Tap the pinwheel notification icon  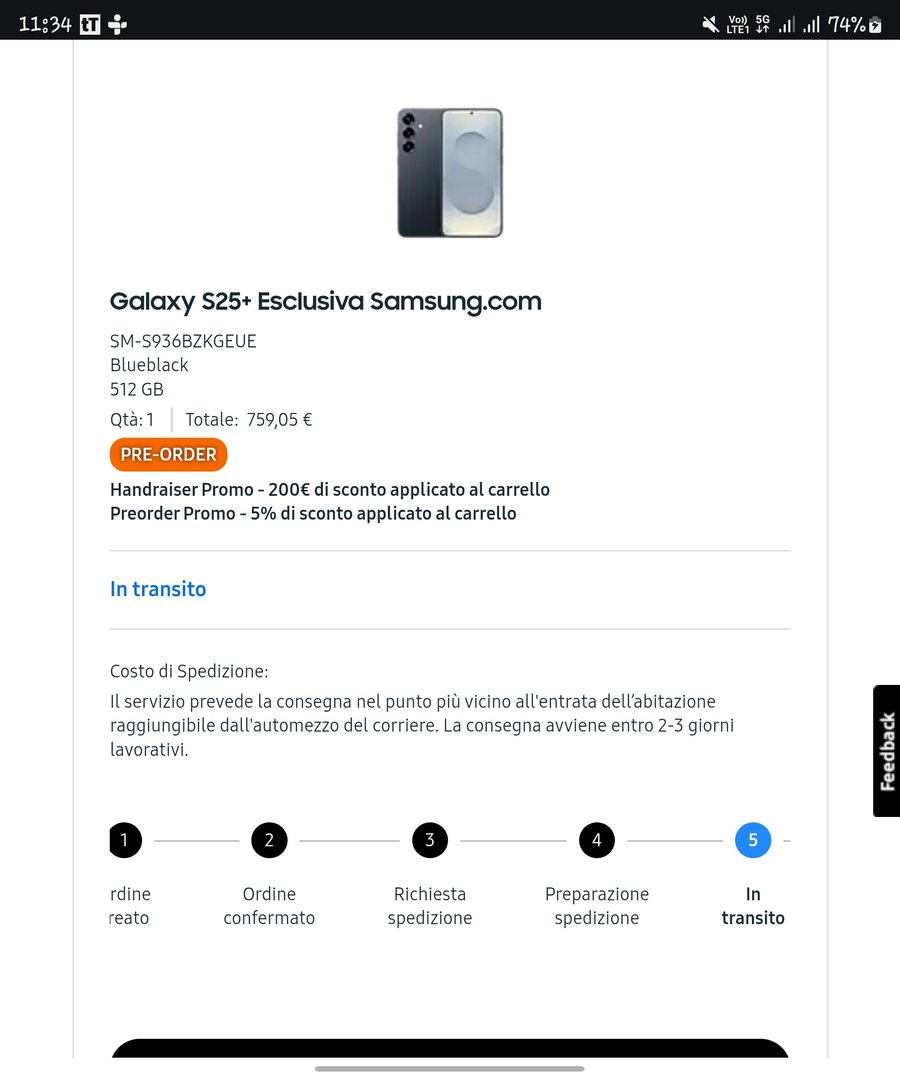click(118, 24)
